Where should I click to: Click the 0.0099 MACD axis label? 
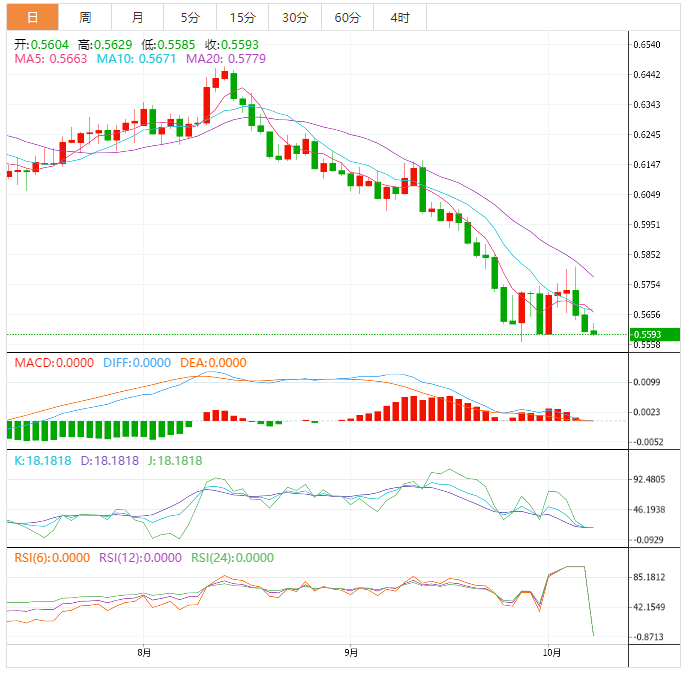647,382
